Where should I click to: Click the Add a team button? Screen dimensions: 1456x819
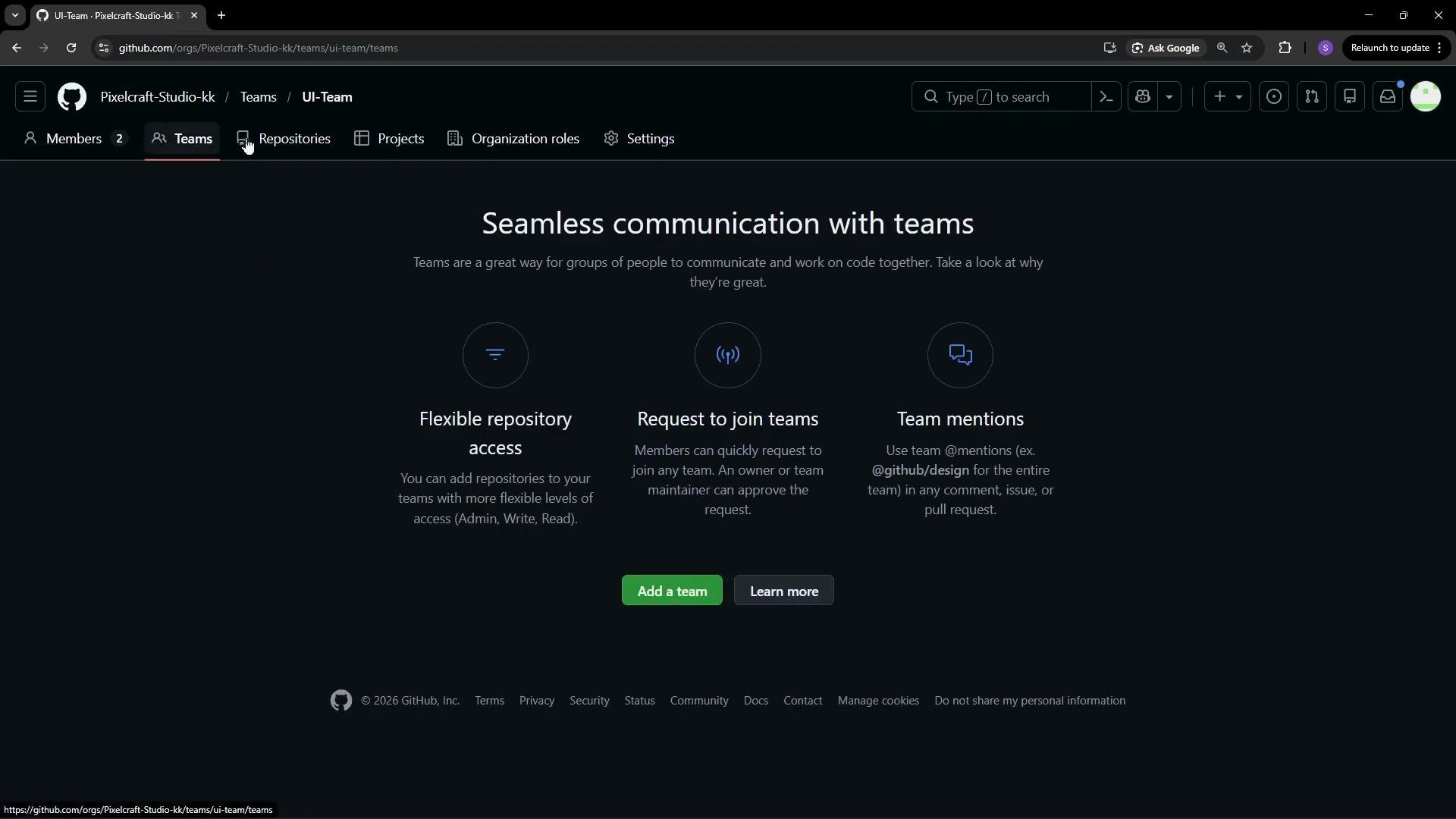tap(672, 591)
